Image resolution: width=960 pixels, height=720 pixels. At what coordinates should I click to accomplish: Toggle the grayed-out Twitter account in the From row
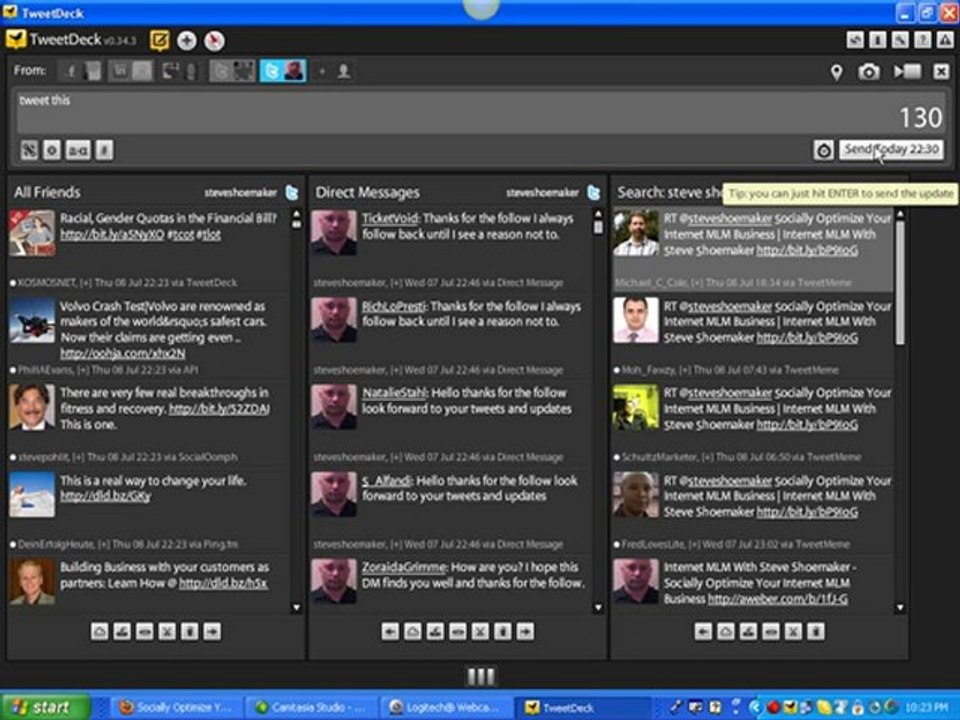(x=233, y=71)
